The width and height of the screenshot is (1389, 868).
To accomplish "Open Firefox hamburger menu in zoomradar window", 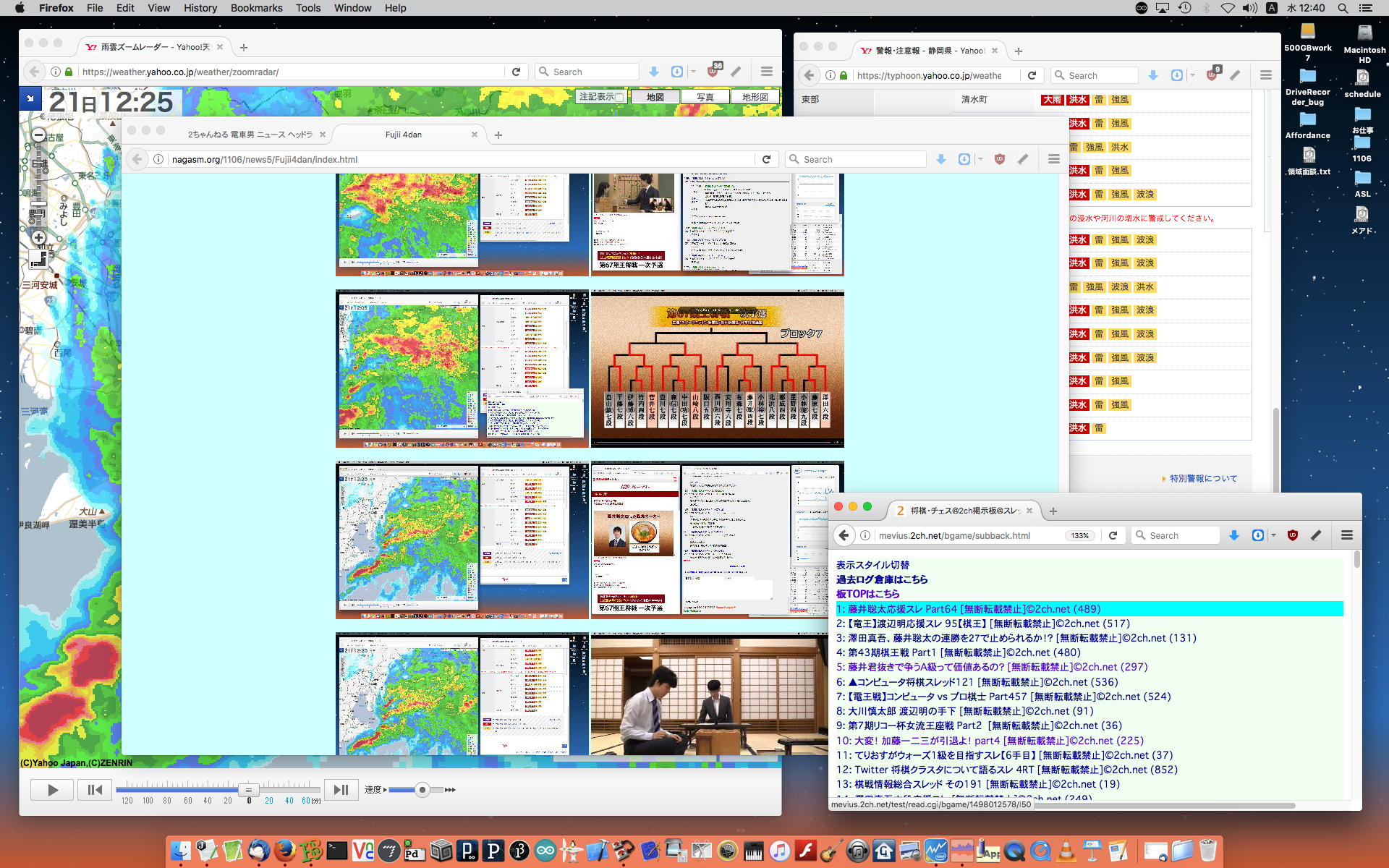I will (767, 72).
